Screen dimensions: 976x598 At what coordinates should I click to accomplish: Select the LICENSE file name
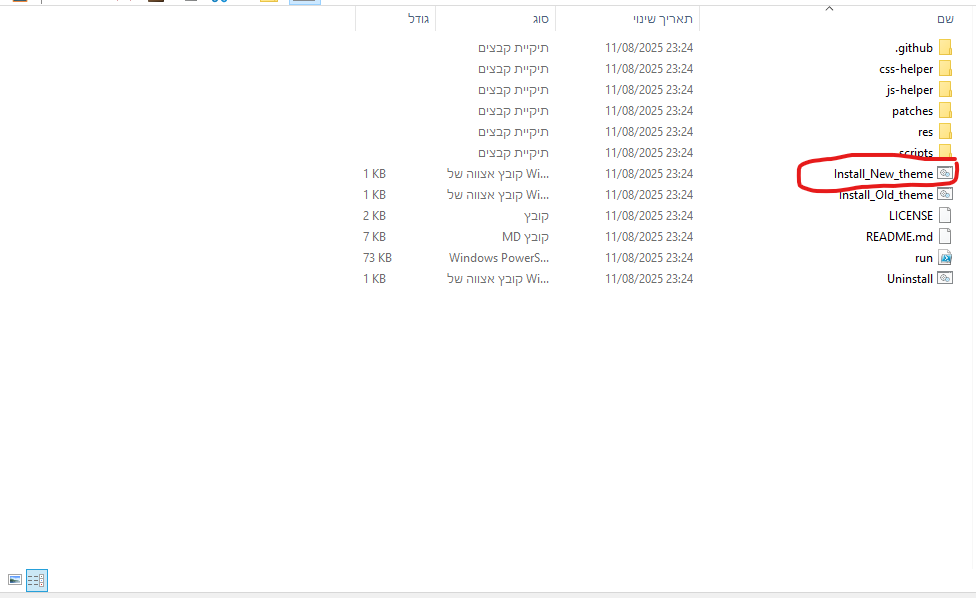click(911, 216)
